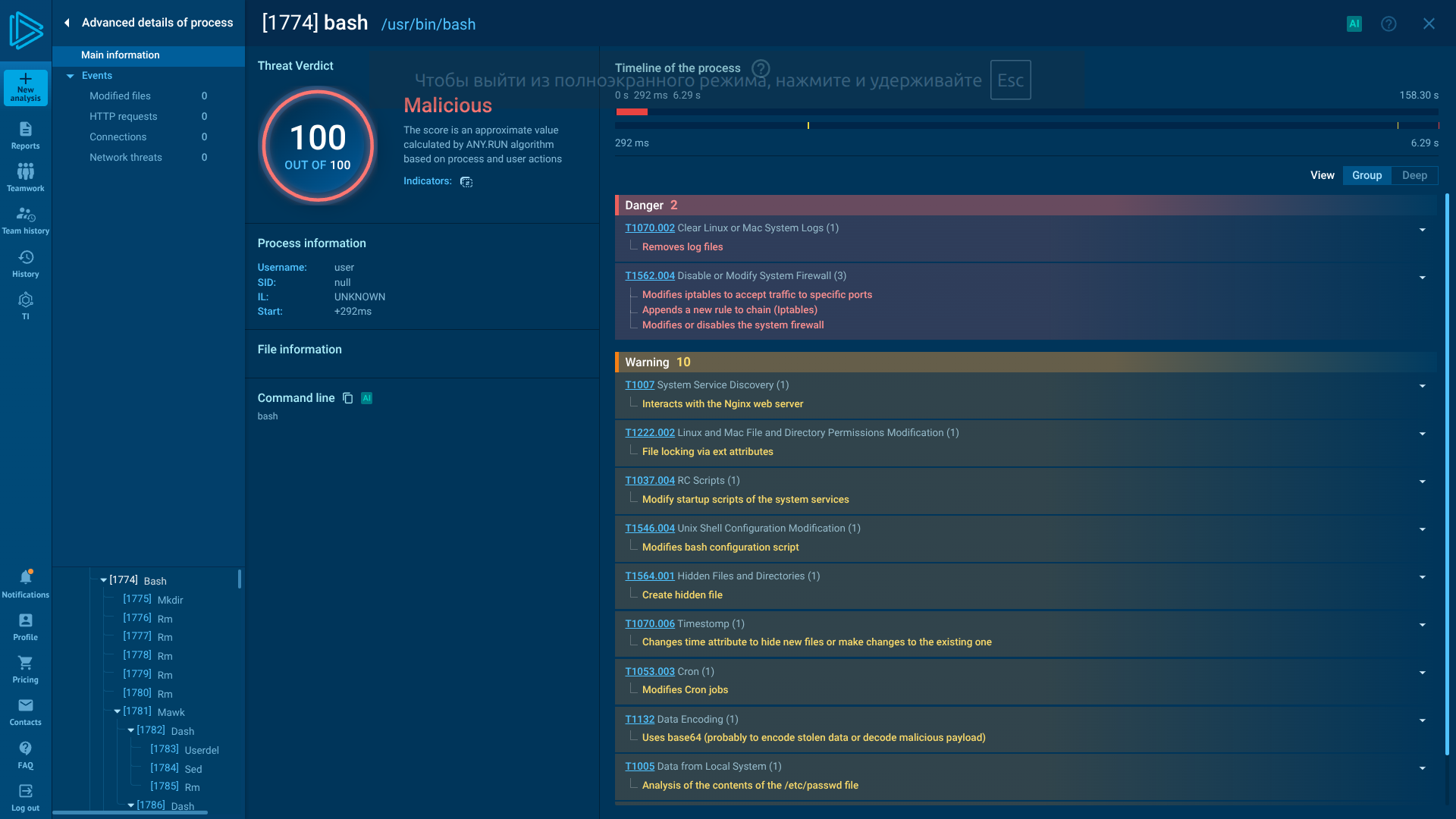
Task: Expand T1070.002 Clear Linux or Mac System Logs
Action: (1422, 230)
